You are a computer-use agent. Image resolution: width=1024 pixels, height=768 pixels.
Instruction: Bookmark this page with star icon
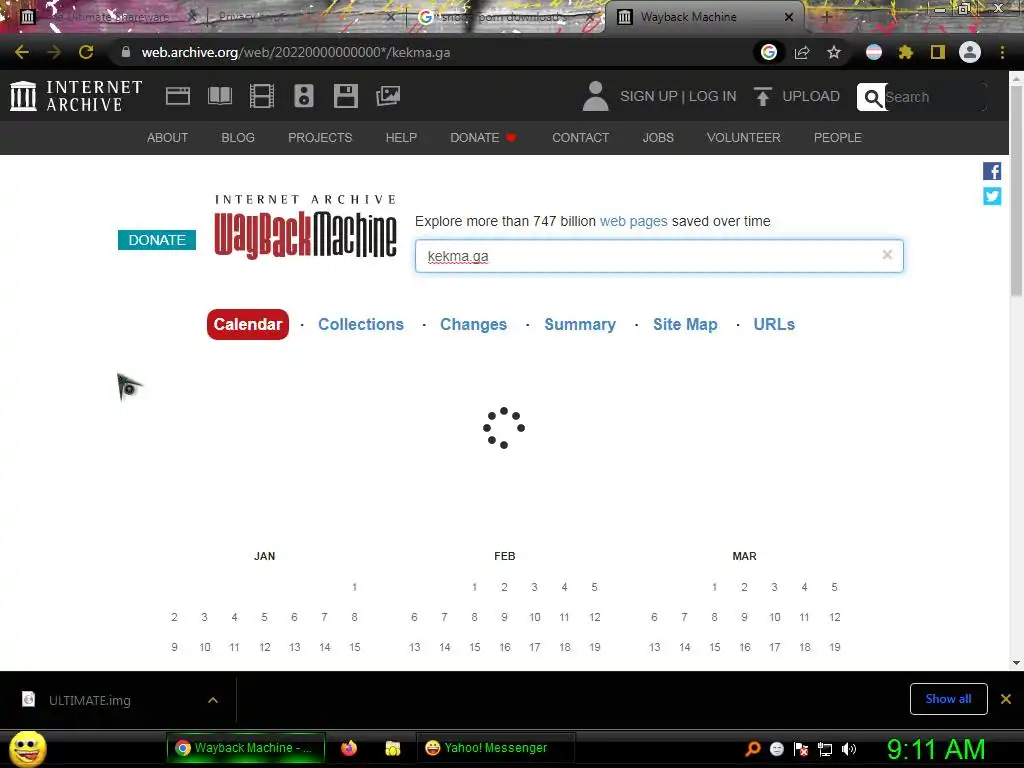834,52
